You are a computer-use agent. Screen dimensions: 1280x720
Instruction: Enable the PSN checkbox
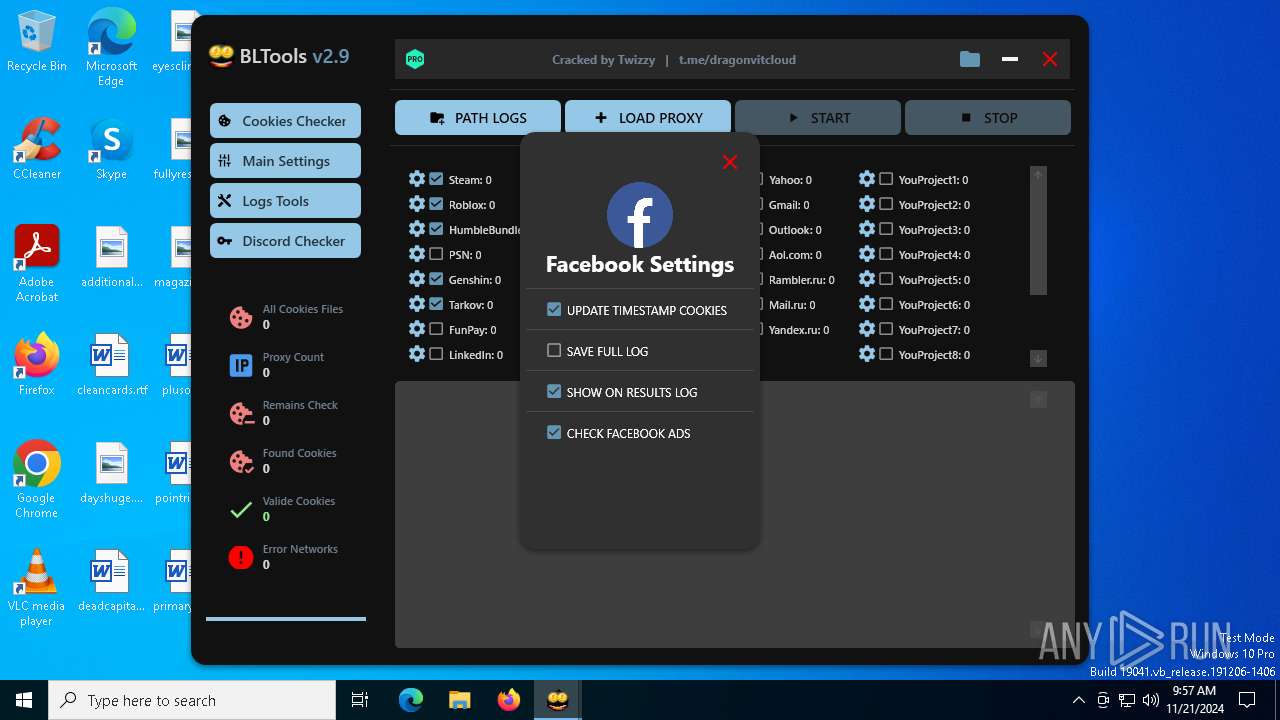(436, 254)
